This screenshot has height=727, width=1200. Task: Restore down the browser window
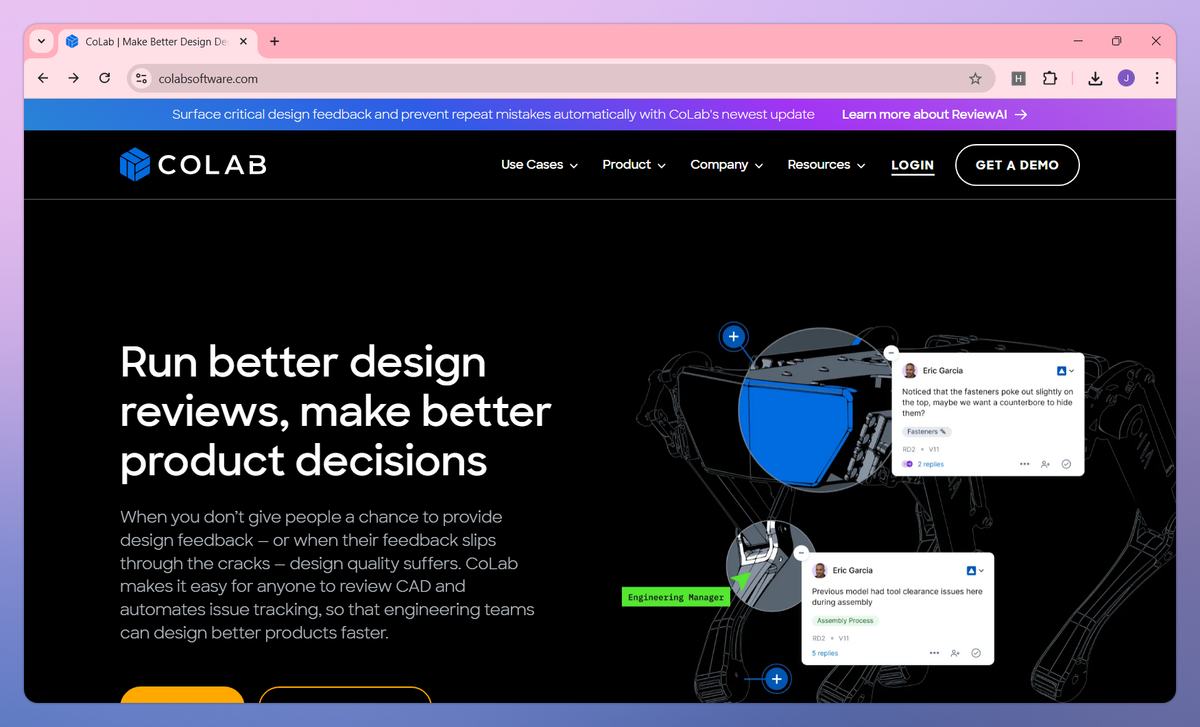pos(1117,41)
